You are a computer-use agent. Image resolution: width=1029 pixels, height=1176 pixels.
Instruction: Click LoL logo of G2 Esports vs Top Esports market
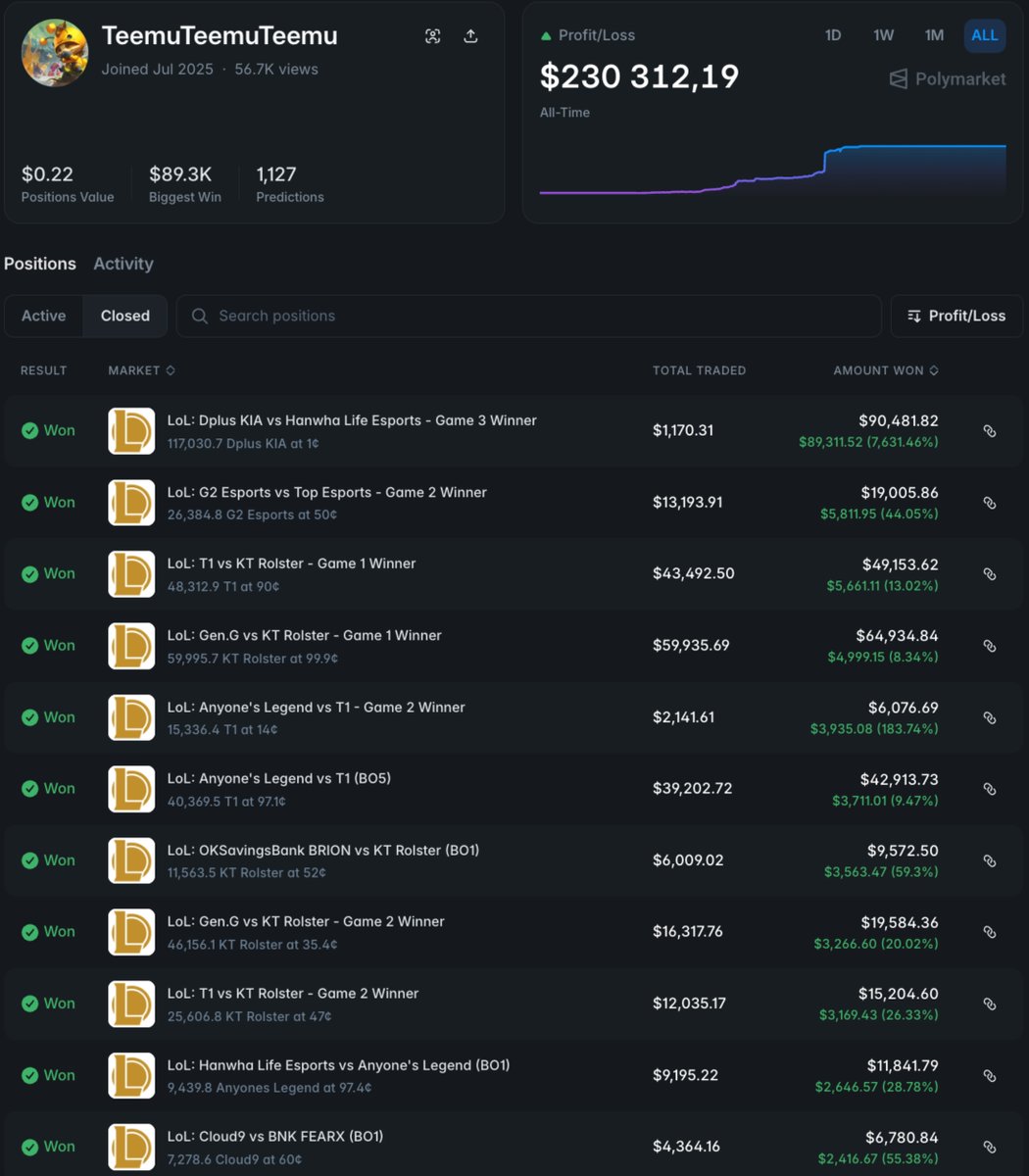[x=131, y=502]
